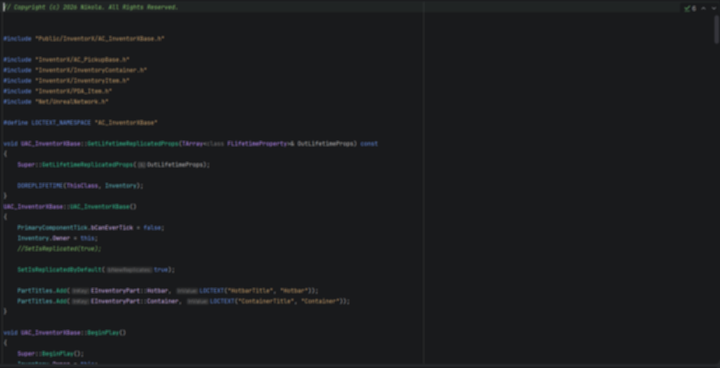Image resolution: width=720 pixels, height=368 pixels.
Task: Click include "Public/InventorX/AC_InventorXBase.h" line
Action: [84, 39]
